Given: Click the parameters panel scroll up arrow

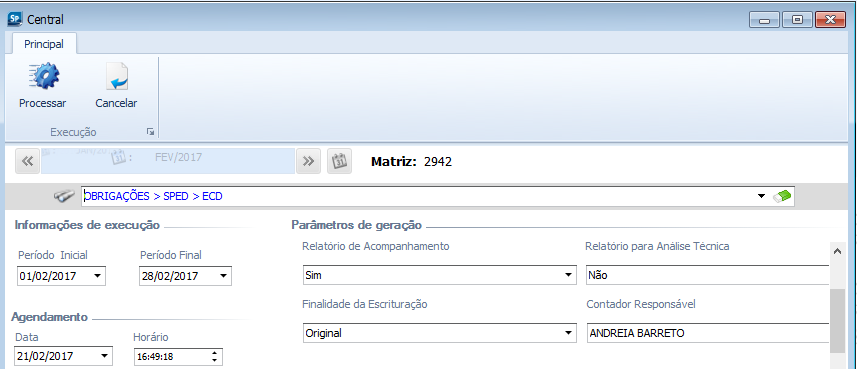Looking at the screenshot, I should 837,251.
